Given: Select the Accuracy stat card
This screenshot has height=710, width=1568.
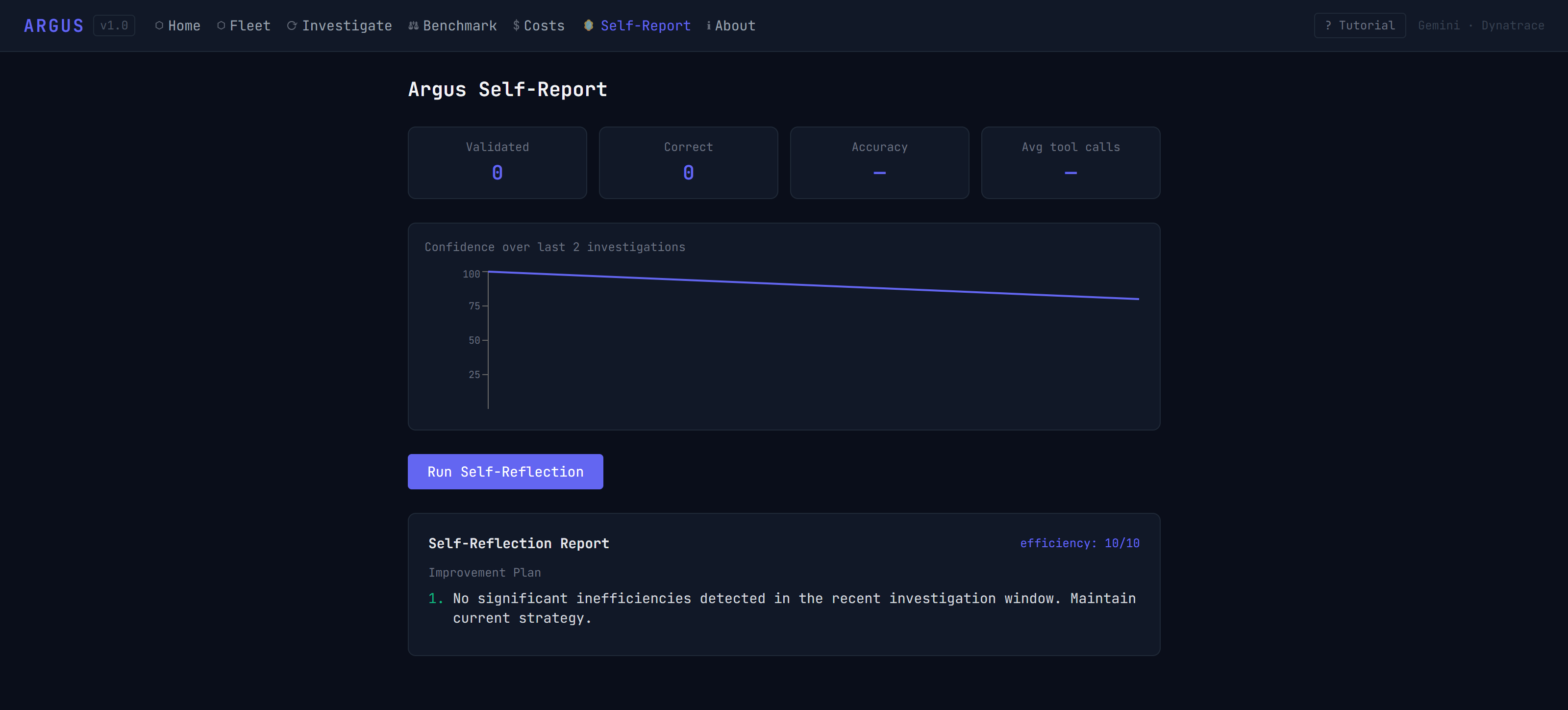Looking at the screenshot, I should [x=879, y=163].
